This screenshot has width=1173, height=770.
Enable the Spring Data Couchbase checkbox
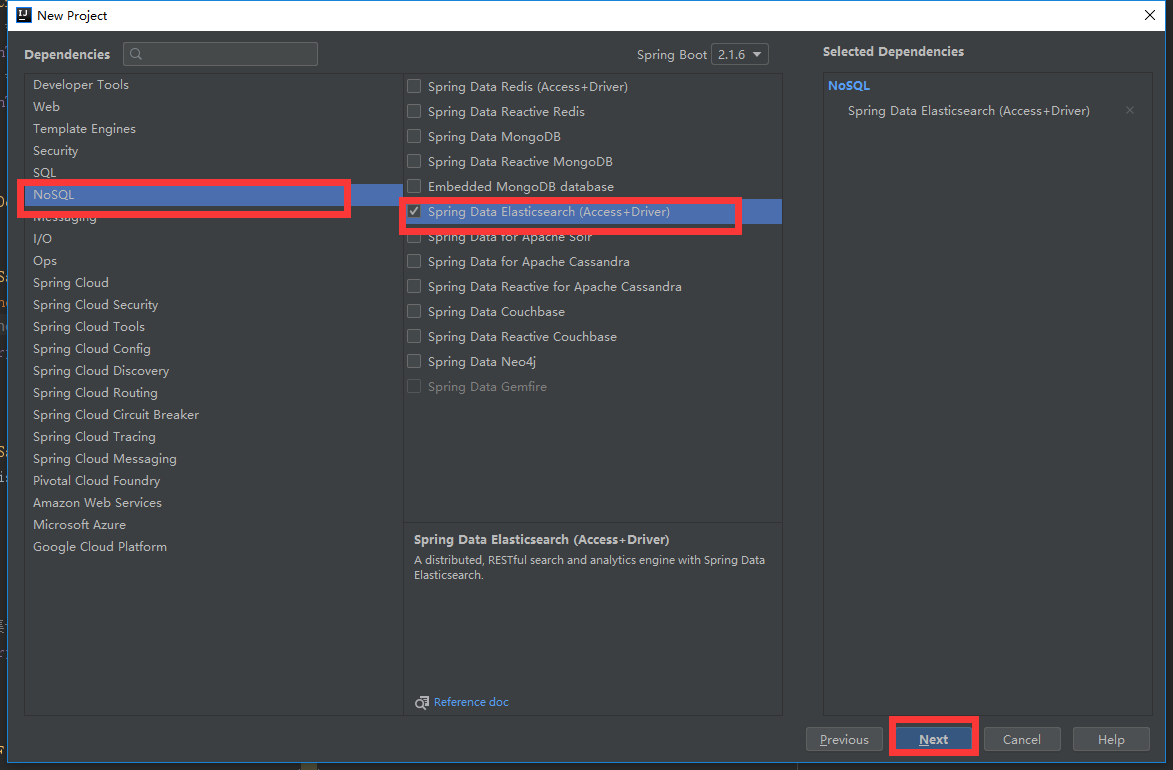coord(414,311)
